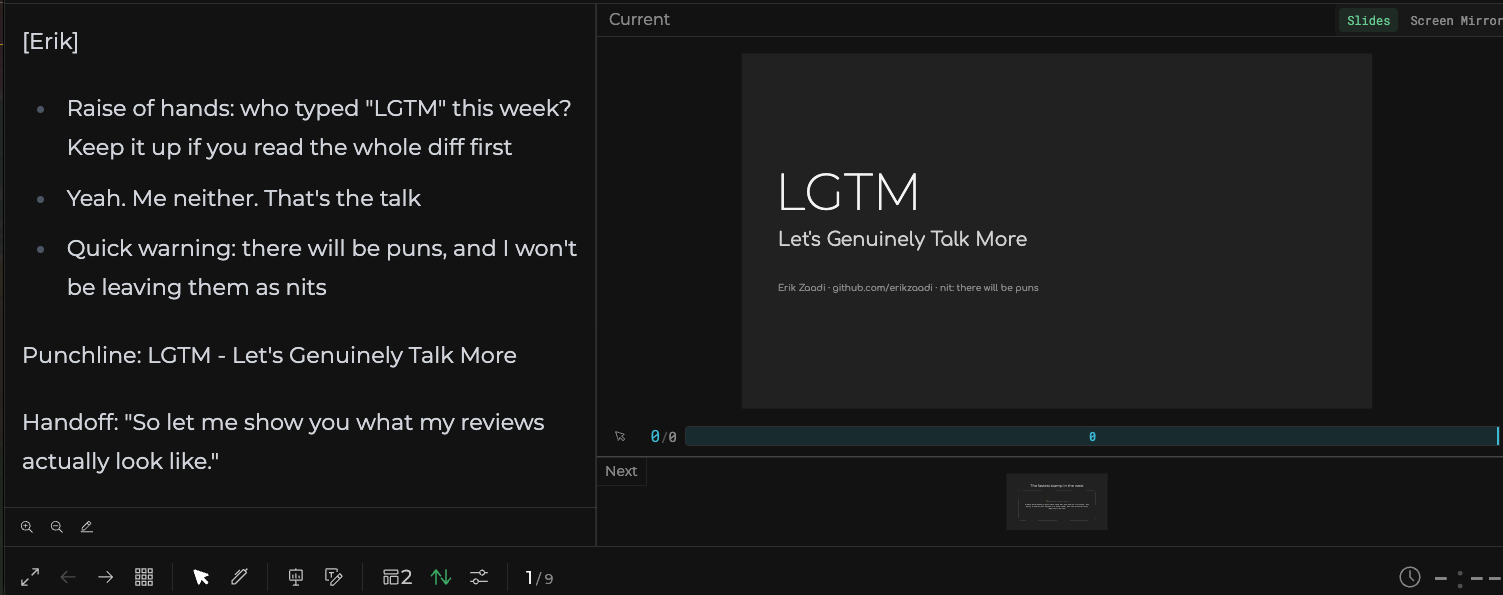Click the slide subtitle "Let's Genuinely Talk More"
The width and height of the screenshot is (1503, 595).
(902, 239)
